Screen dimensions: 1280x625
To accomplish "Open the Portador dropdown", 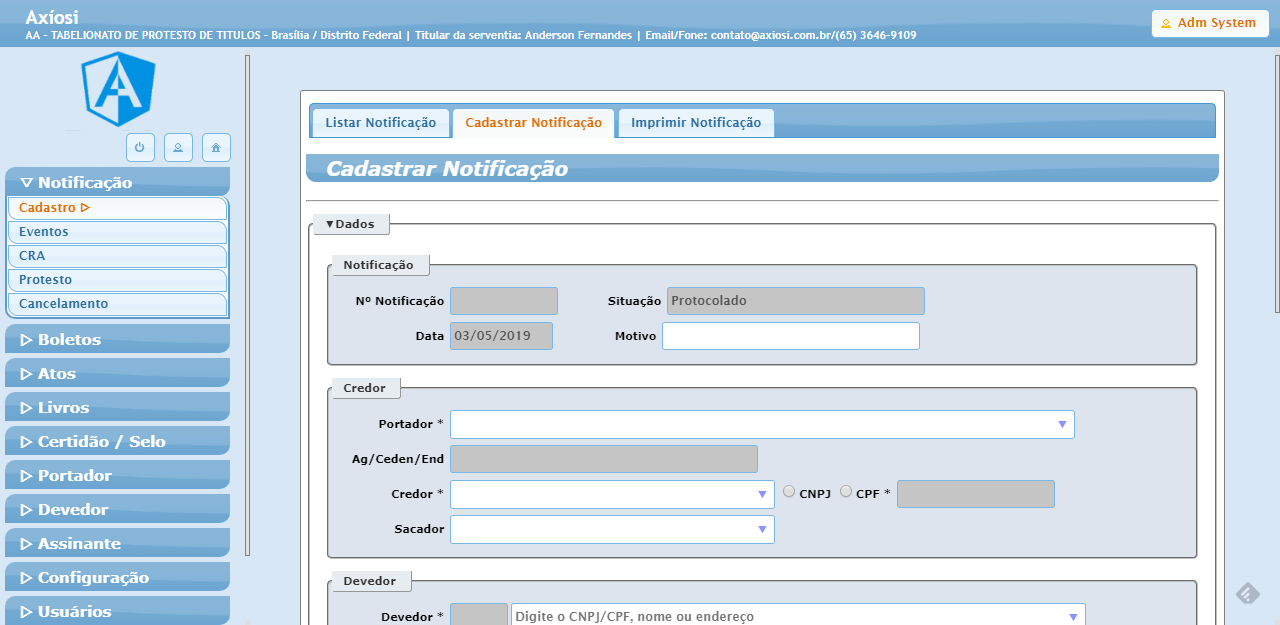I will [1062, 425].
